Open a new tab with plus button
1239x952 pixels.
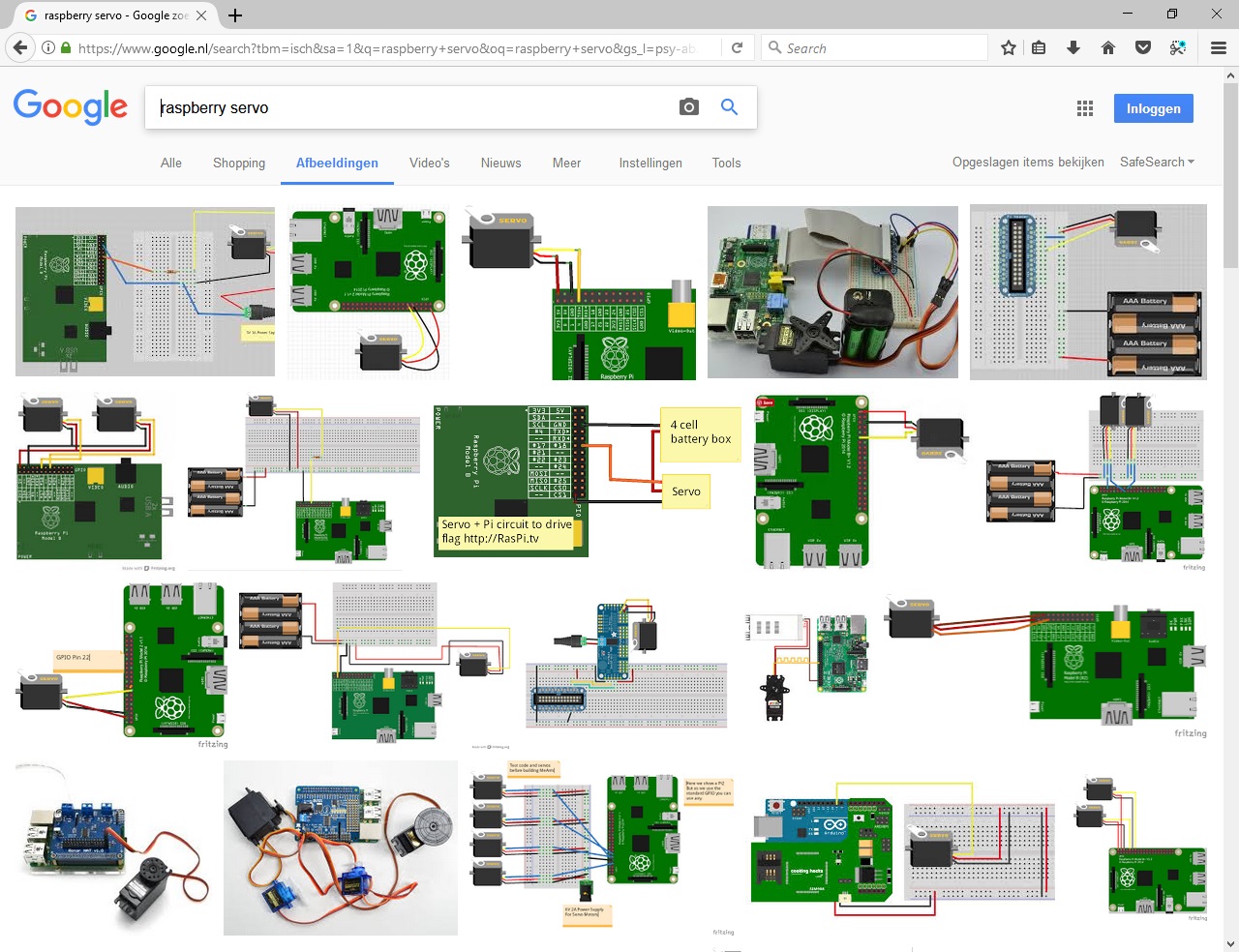tap(235, 15)
